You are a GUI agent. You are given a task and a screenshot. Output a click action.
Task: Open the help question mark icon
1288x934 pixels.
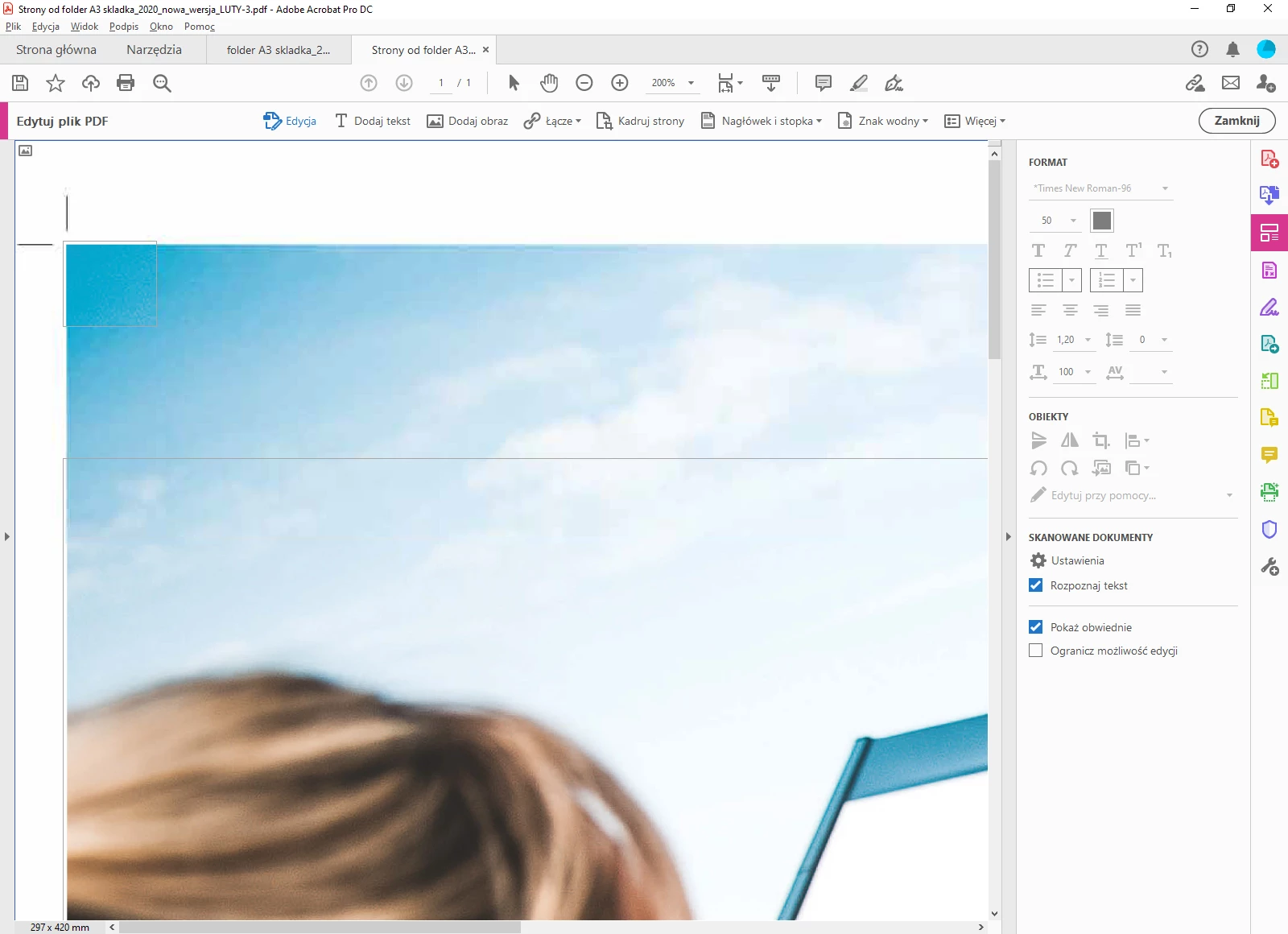pos(1199,49)
